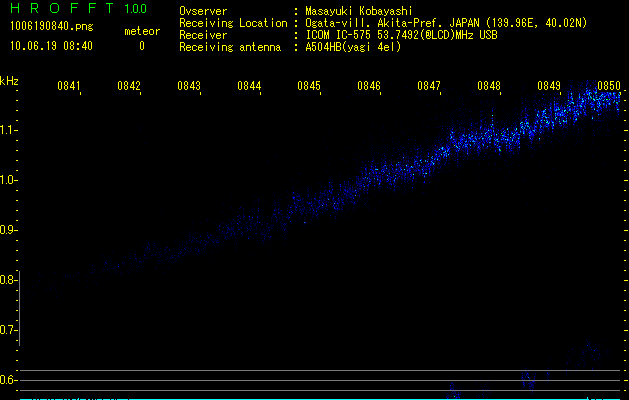The height and width of the screenshot is (400, 629).
Task: Click the 0841 time marker
Action: (x=69, y=86)
